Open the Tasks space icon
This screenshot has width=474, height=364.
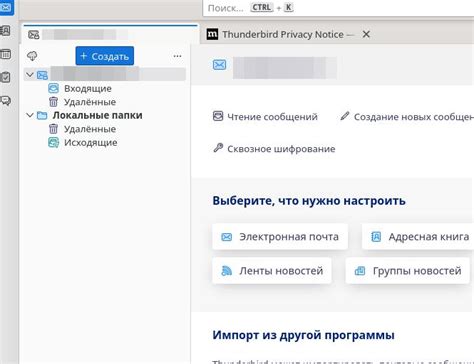click(x=6, y=77)
